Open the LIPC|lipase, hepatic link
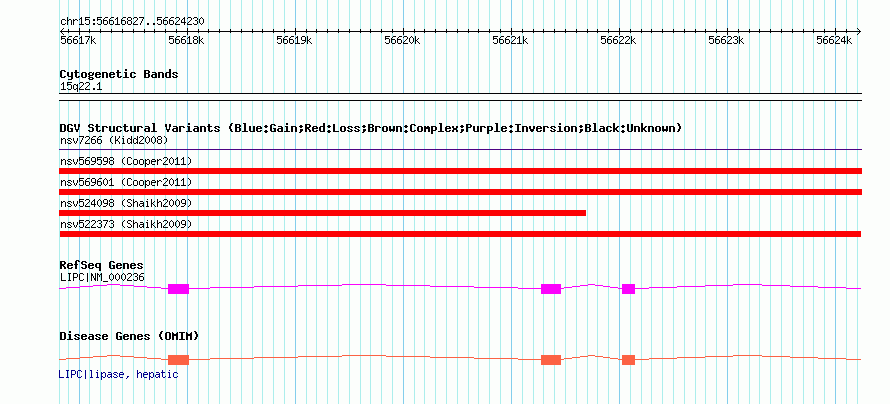Image resolution: width=890 pixels, height=404 pixels. point(119,374)
